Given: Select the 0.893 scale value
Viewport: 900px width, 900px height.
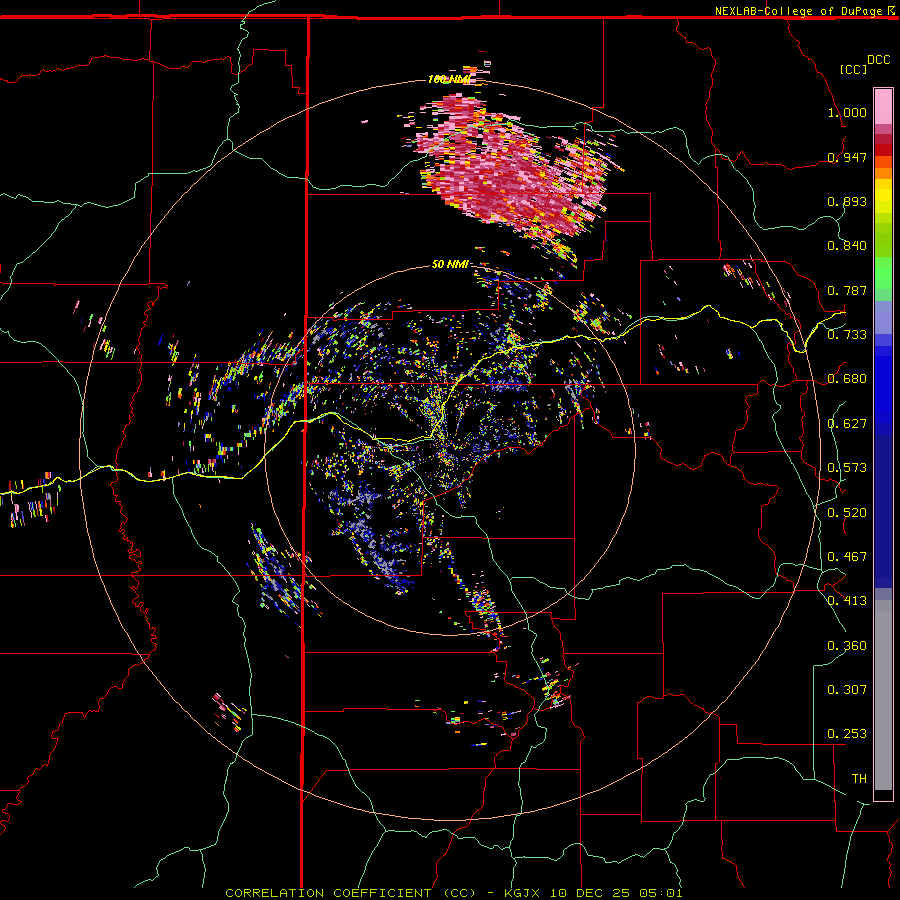Looking at the screenshot, I should (x=847, y=201).
